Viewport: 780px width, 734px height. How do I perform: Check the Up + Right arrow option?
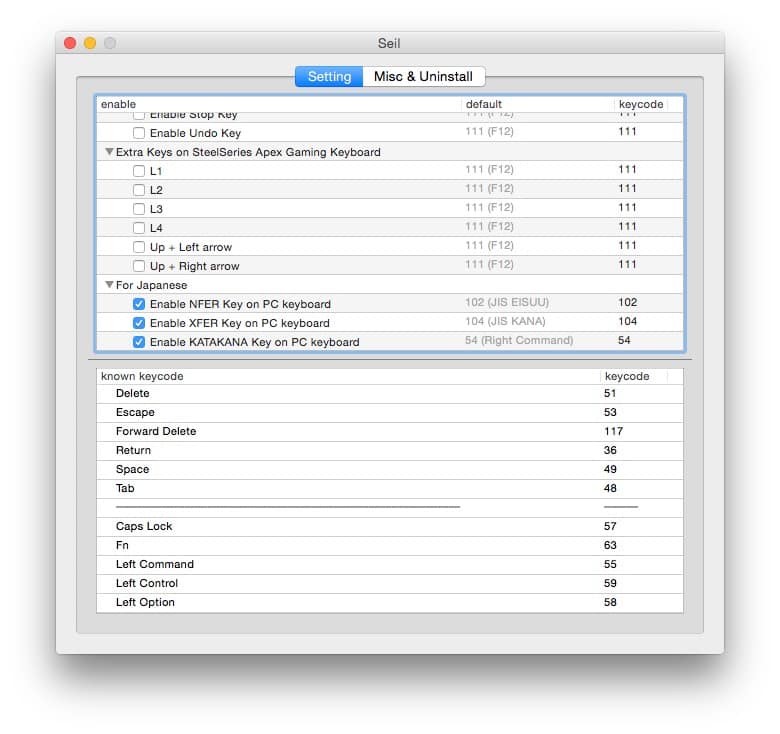click(x=139, y=266)
